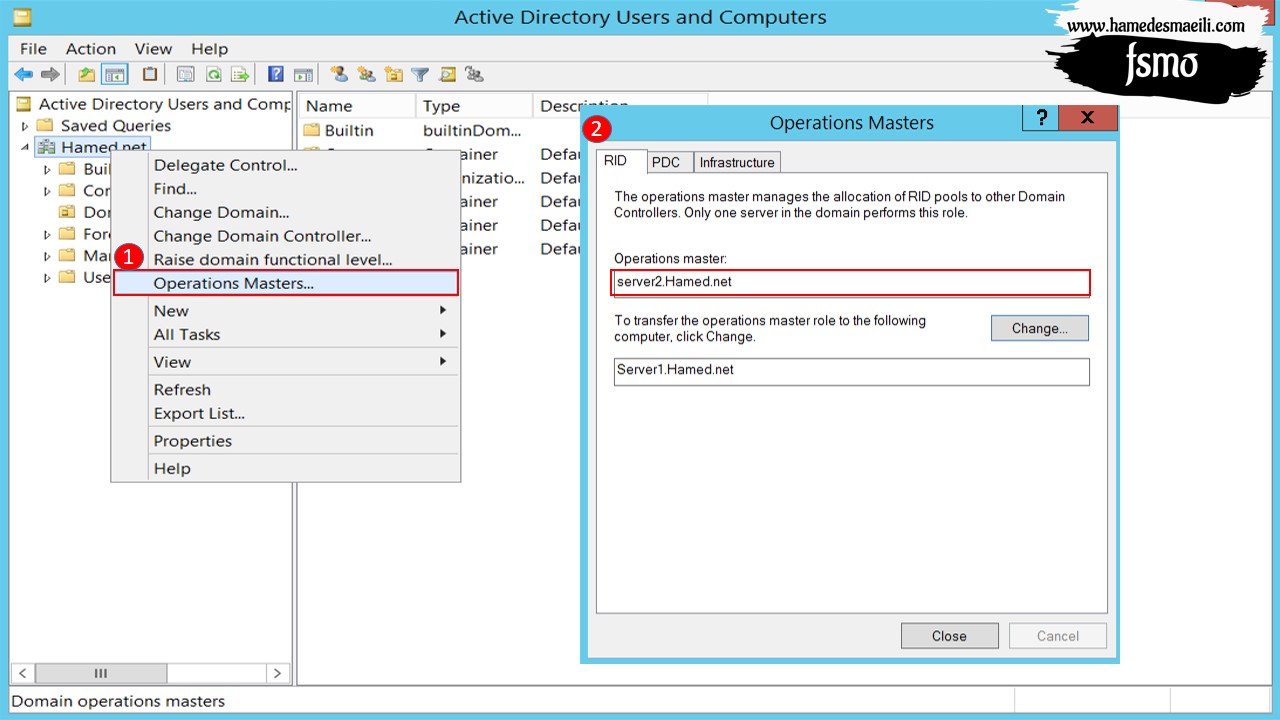Click the Server1.Hamed.net transfer target field
The height and width of the screenshot is (720, 1280).
tap(851, 370)
